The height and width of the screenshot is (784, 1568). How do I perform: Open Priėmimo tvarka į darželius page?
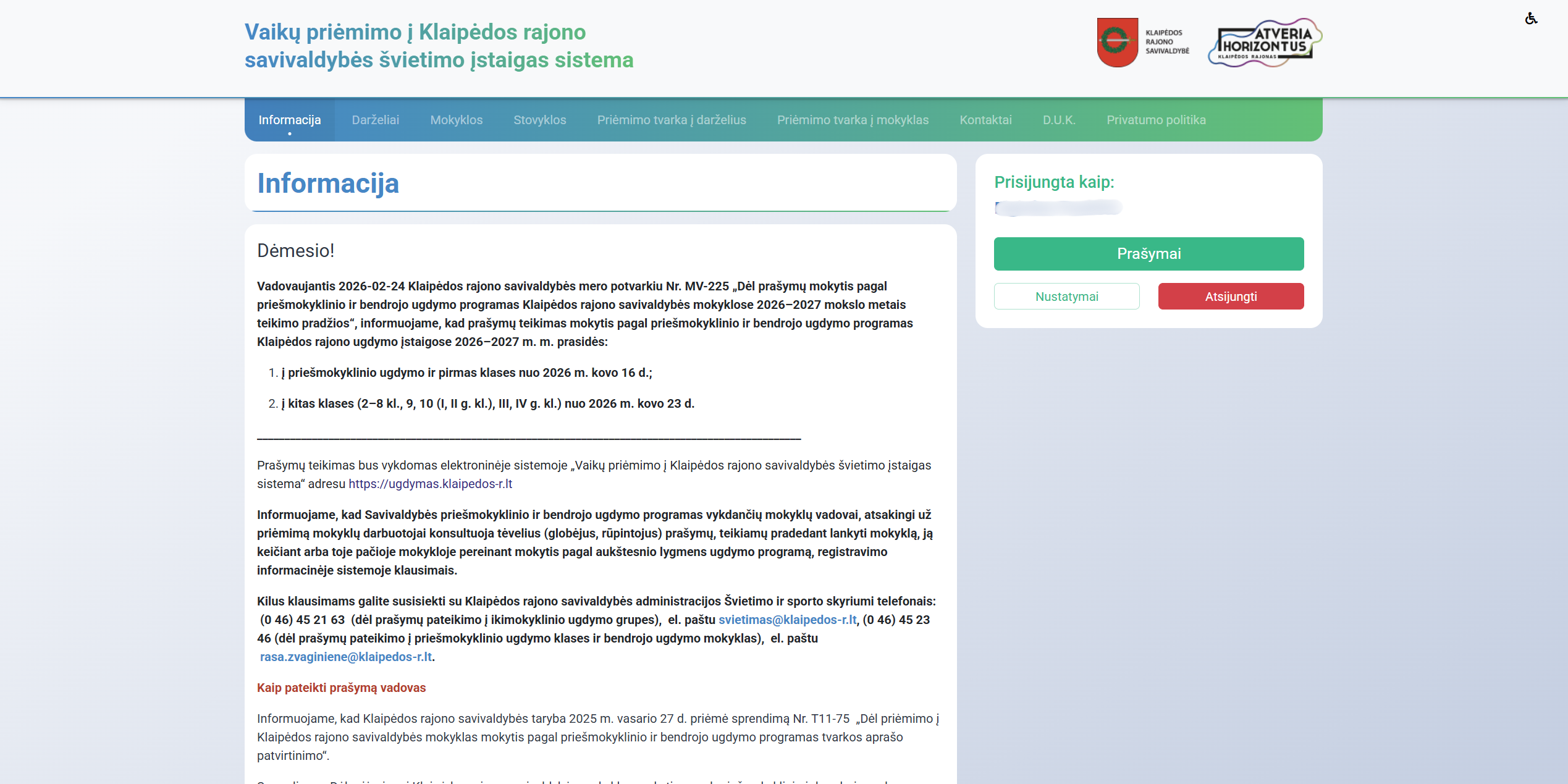[672, 120]
